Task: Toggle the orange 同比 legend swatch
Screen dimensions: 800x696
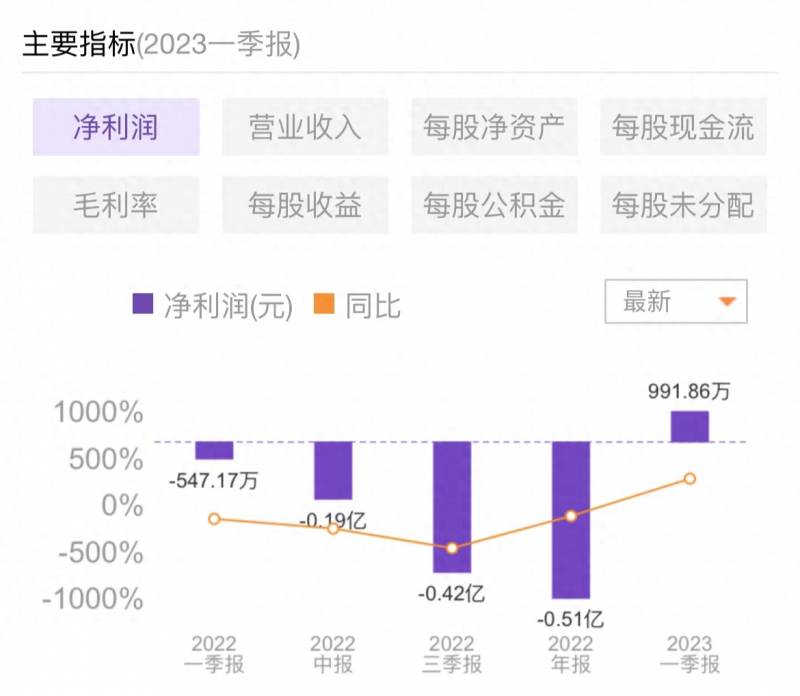Action: 324,304
